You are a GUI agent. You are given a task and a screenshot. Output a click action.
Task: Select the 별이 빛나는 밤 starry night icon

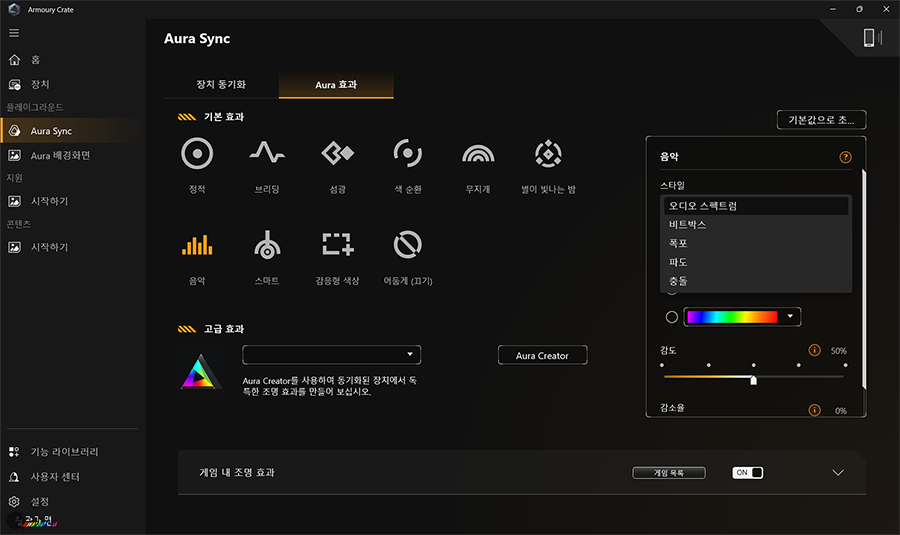click(548, 153)
